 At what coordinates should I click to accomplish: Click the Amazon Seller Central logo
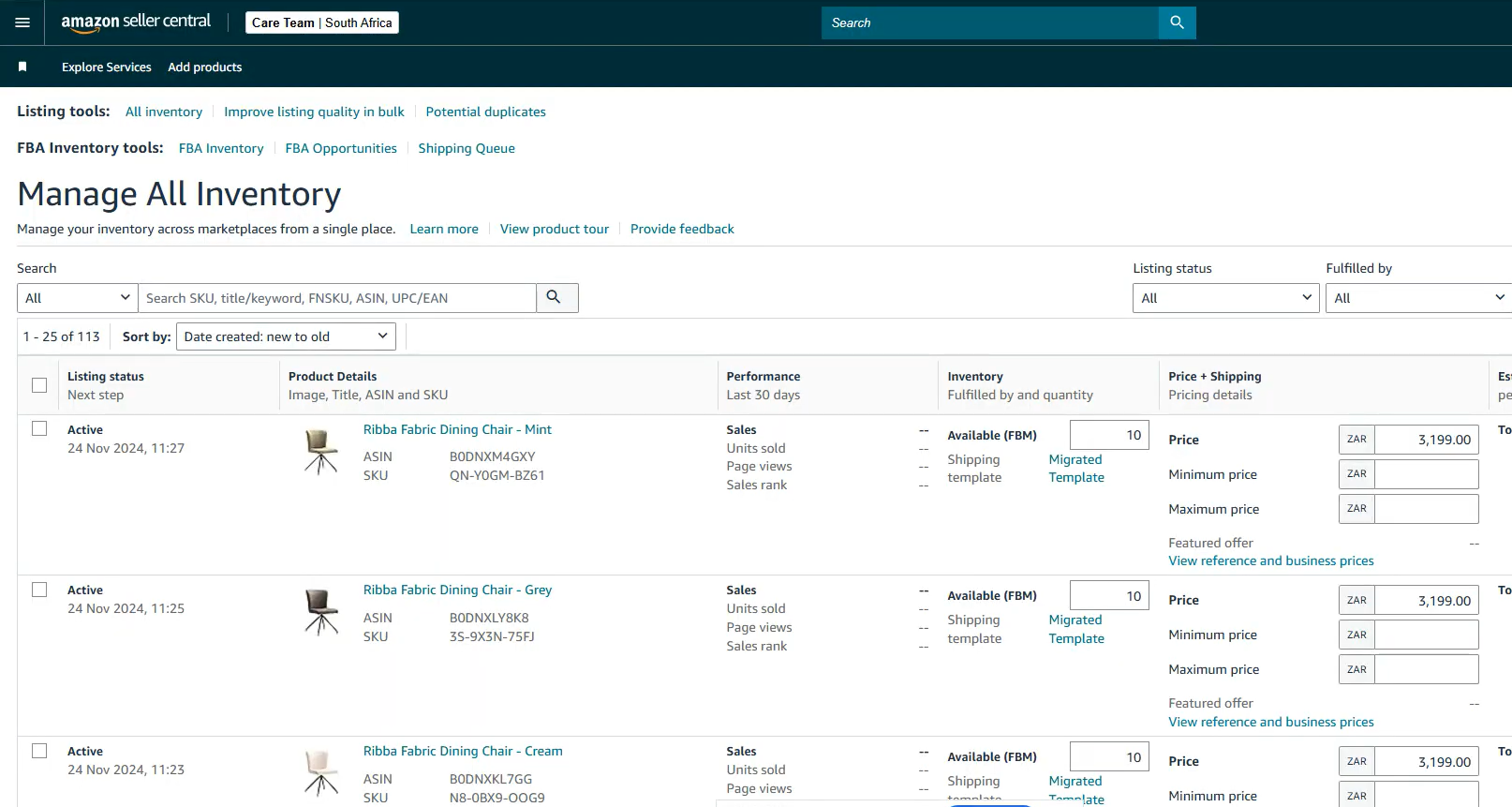136,22
